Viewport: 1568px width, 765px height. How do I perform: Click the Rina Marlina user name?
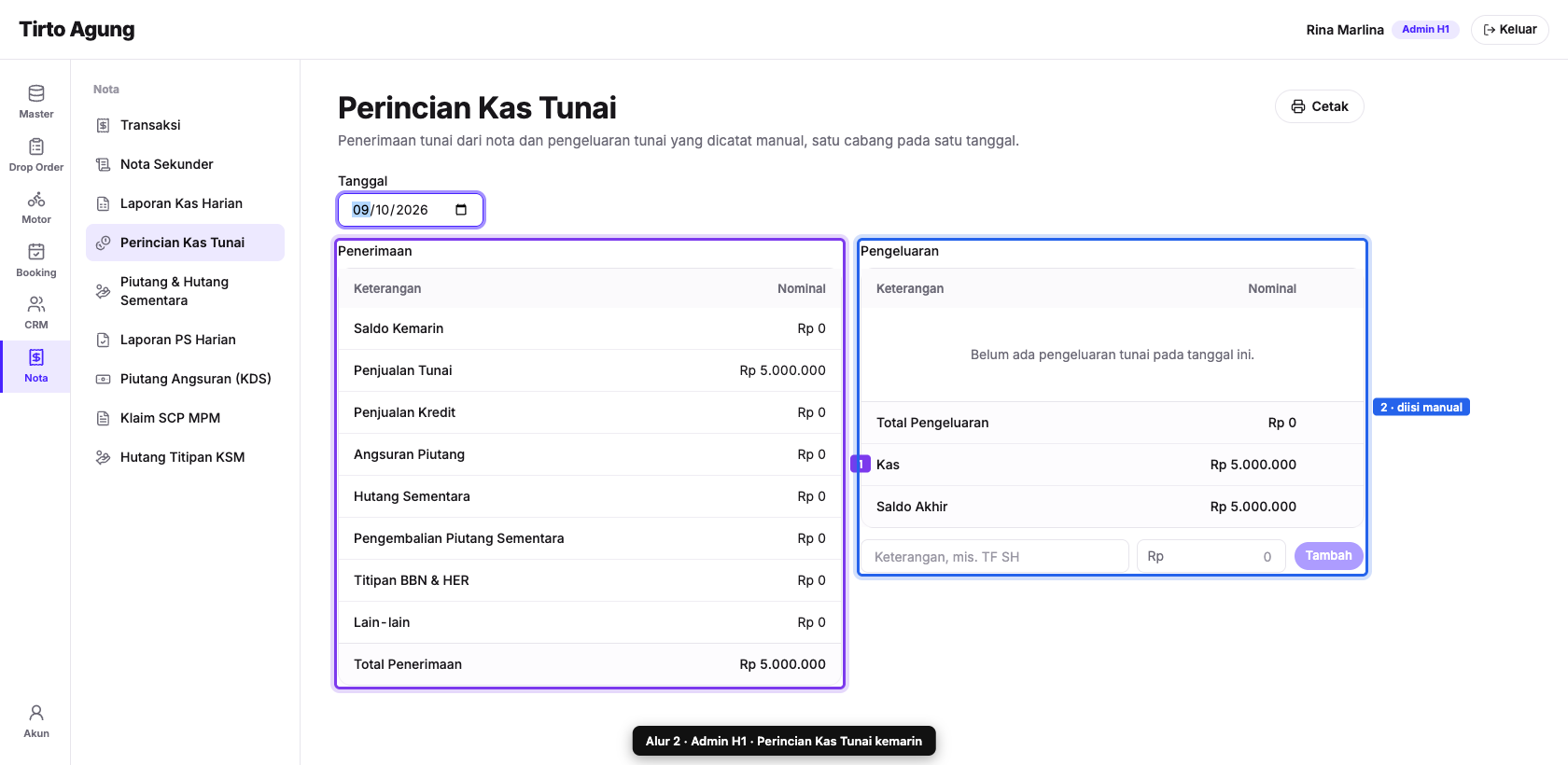[1345, 30]
